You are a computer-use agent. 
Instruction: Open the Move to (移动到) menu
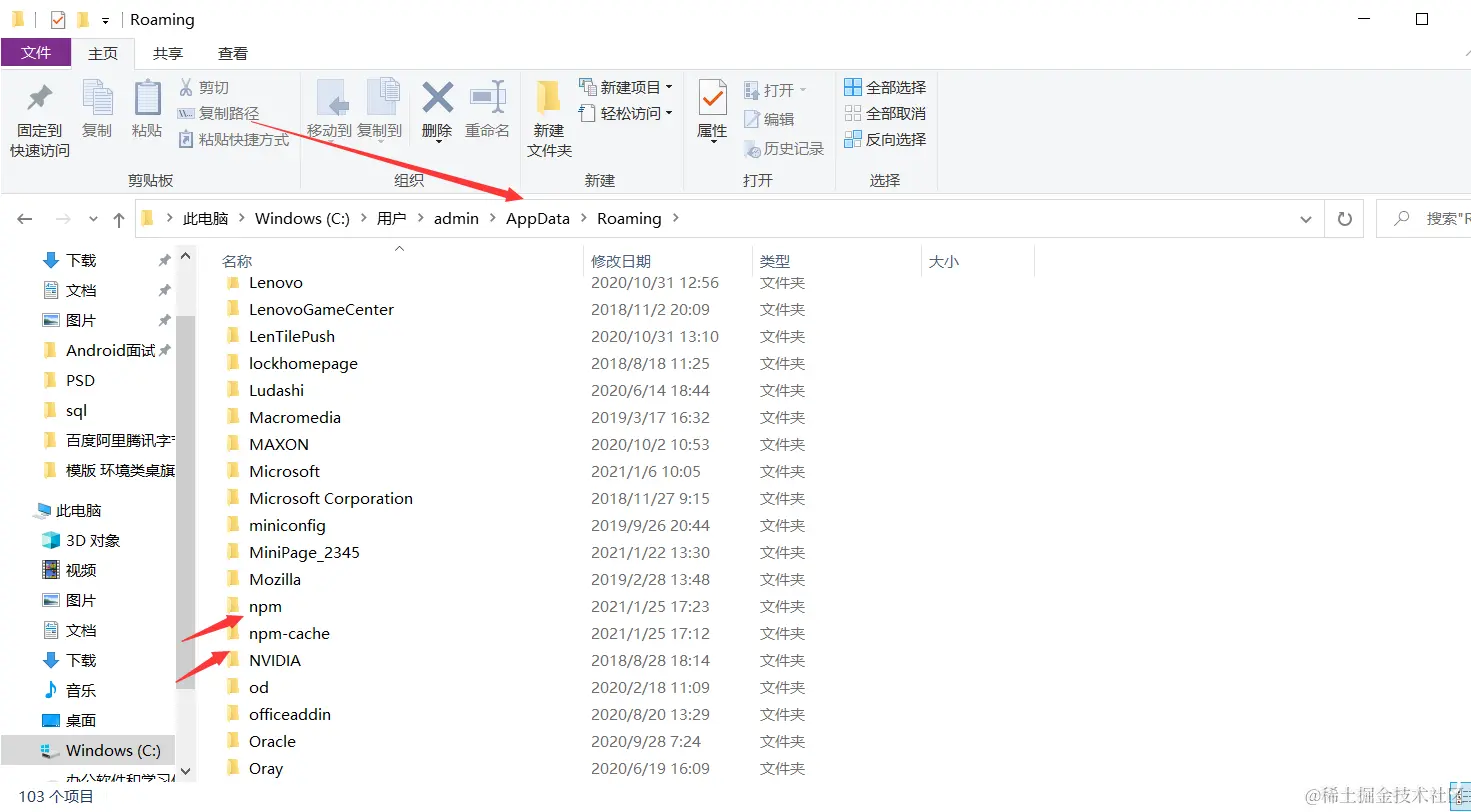(329, 110)
